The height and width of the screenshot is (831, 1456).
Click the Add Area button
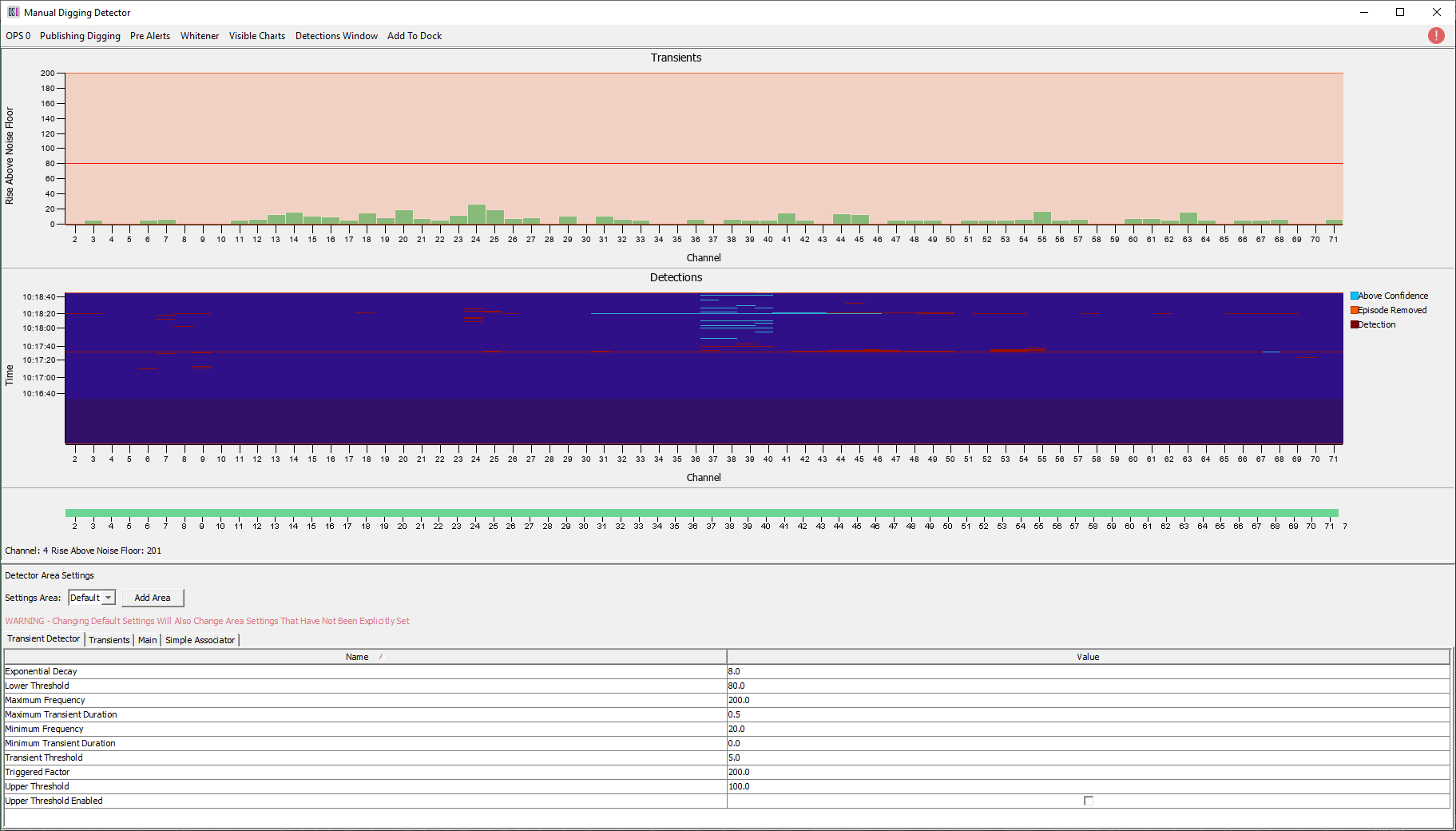(153, 598)
